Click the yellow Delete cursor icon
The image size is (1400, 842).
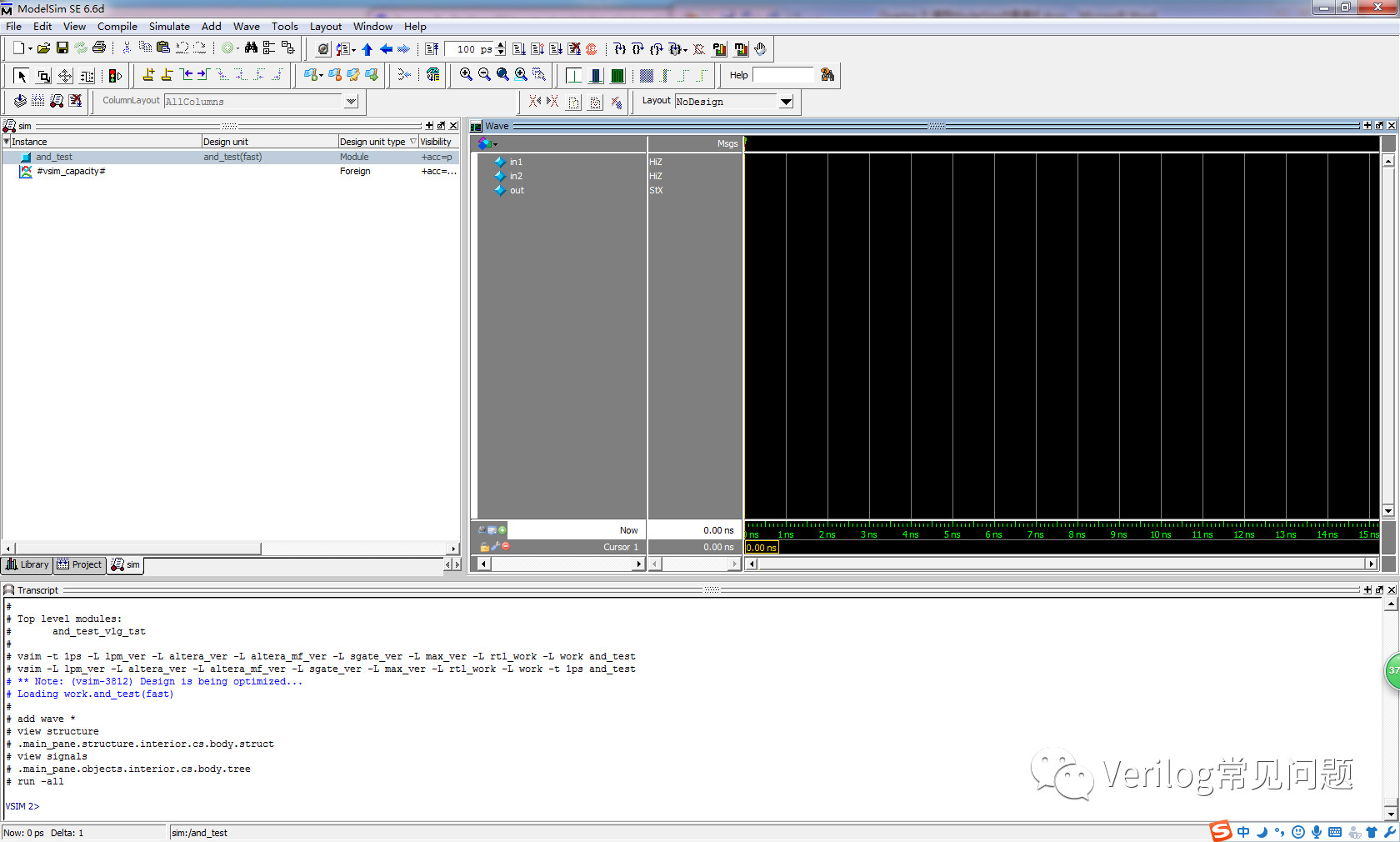(167, 75)
